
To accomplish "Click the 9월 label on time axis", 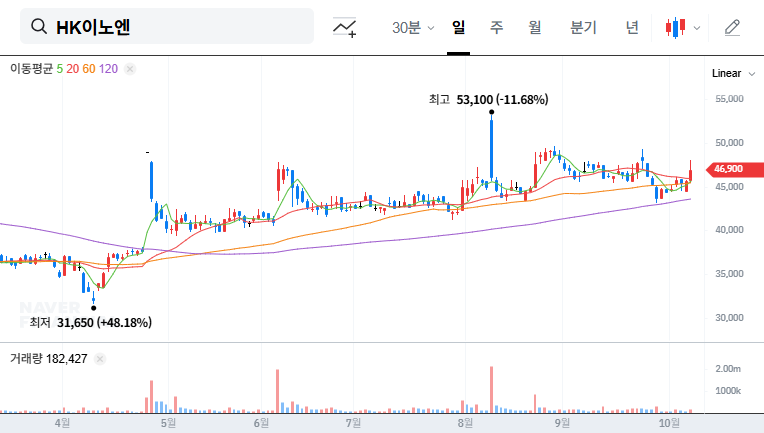I will coord(562,423).
